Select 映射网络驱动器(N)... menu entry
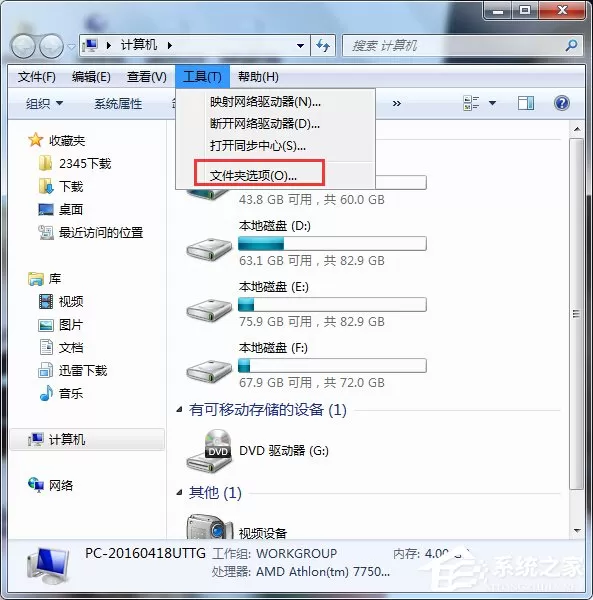This screenshot has width=593, height=600. (x=265, y=102)
